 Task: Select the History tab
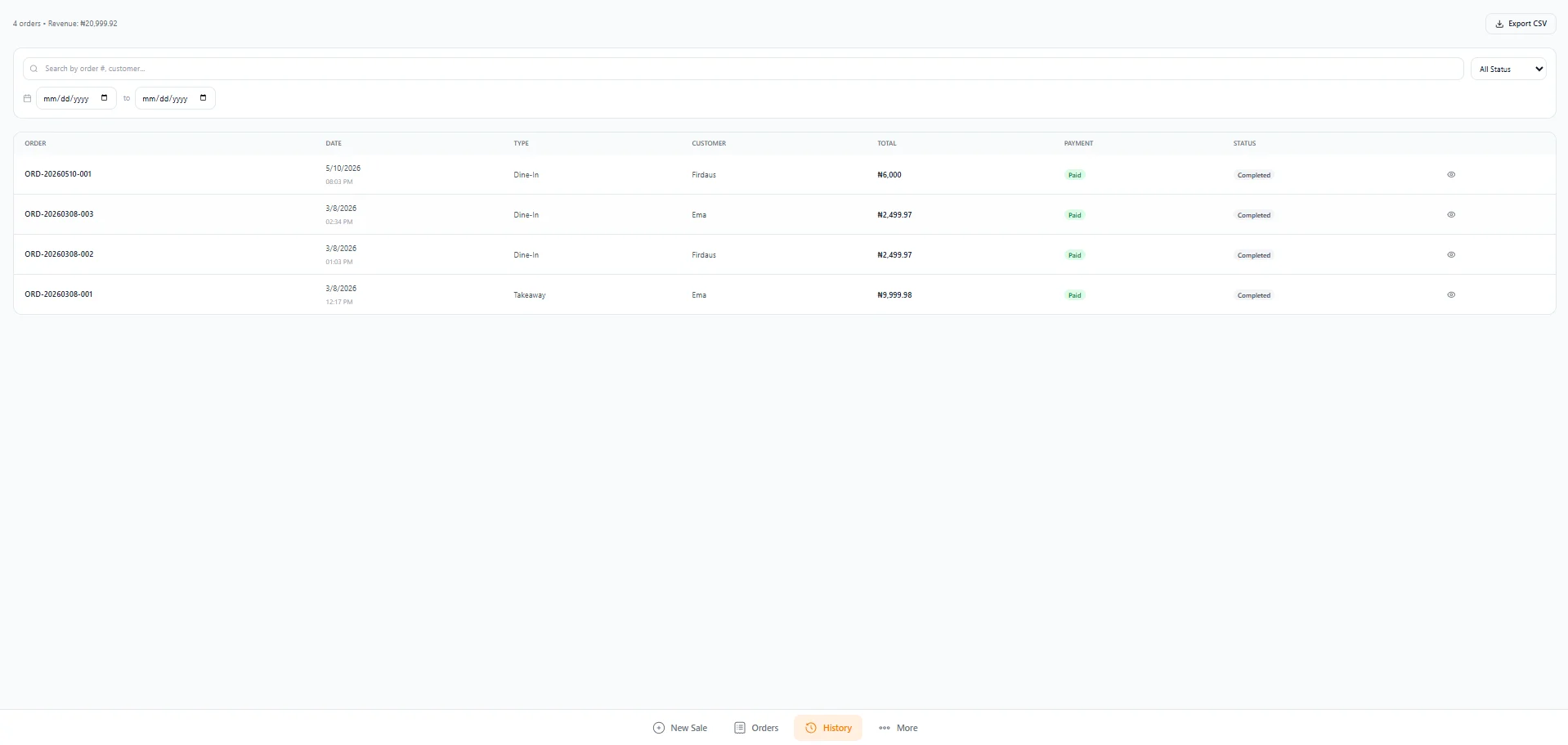click(828, 728)
